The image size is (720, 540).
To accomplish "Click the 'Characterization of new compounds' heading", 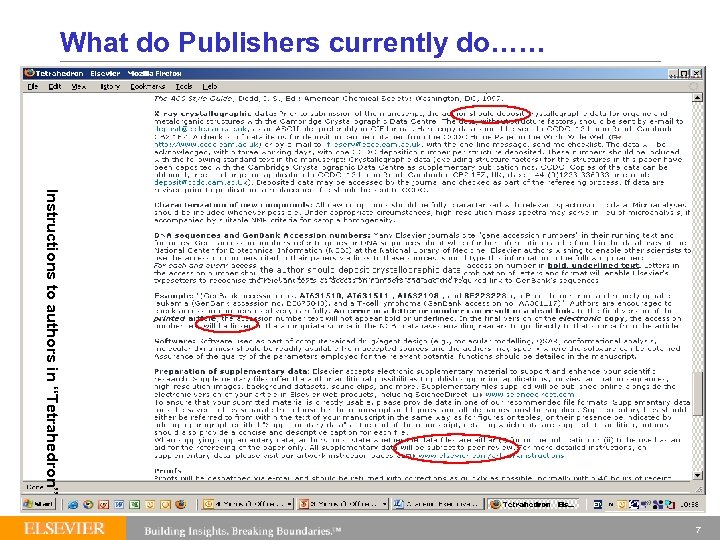I will tap(234, 205).
